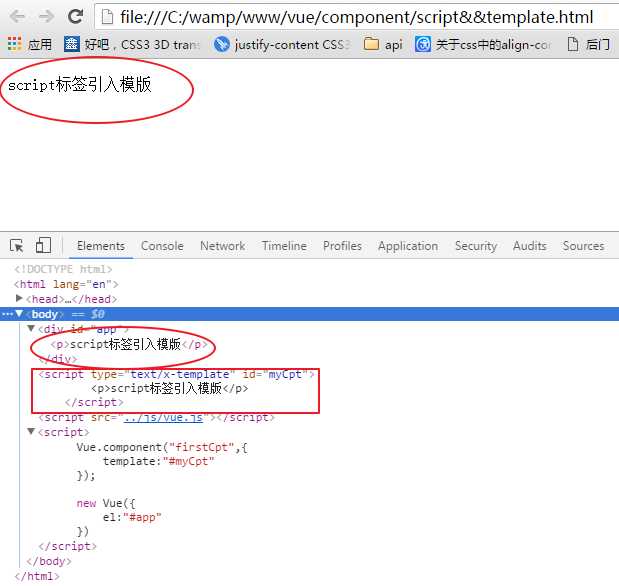Click the rendered page text script标签引入模版
Viewport: 619px width, 586px height.
tap(80, 85)
